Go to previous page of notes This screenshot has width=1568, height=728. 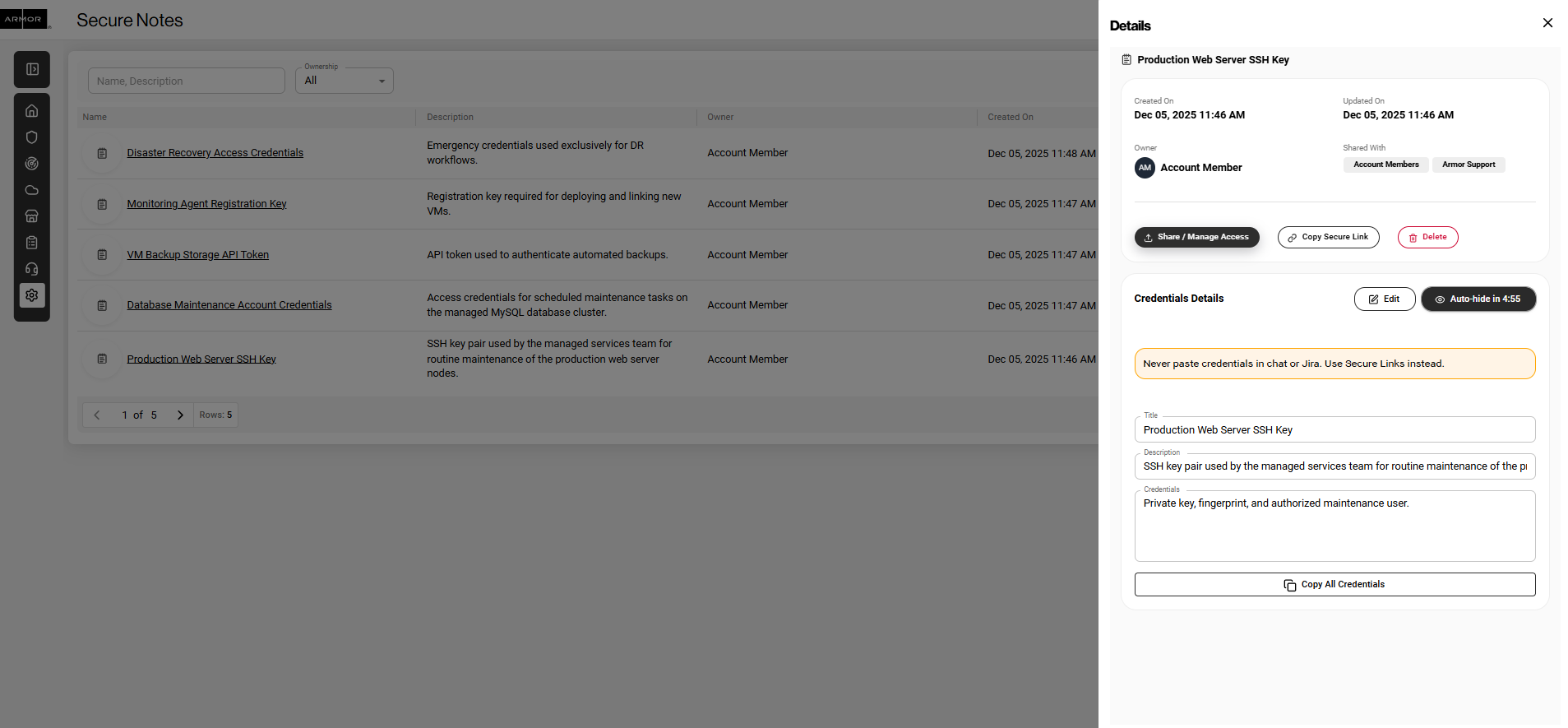pos(97,415)
